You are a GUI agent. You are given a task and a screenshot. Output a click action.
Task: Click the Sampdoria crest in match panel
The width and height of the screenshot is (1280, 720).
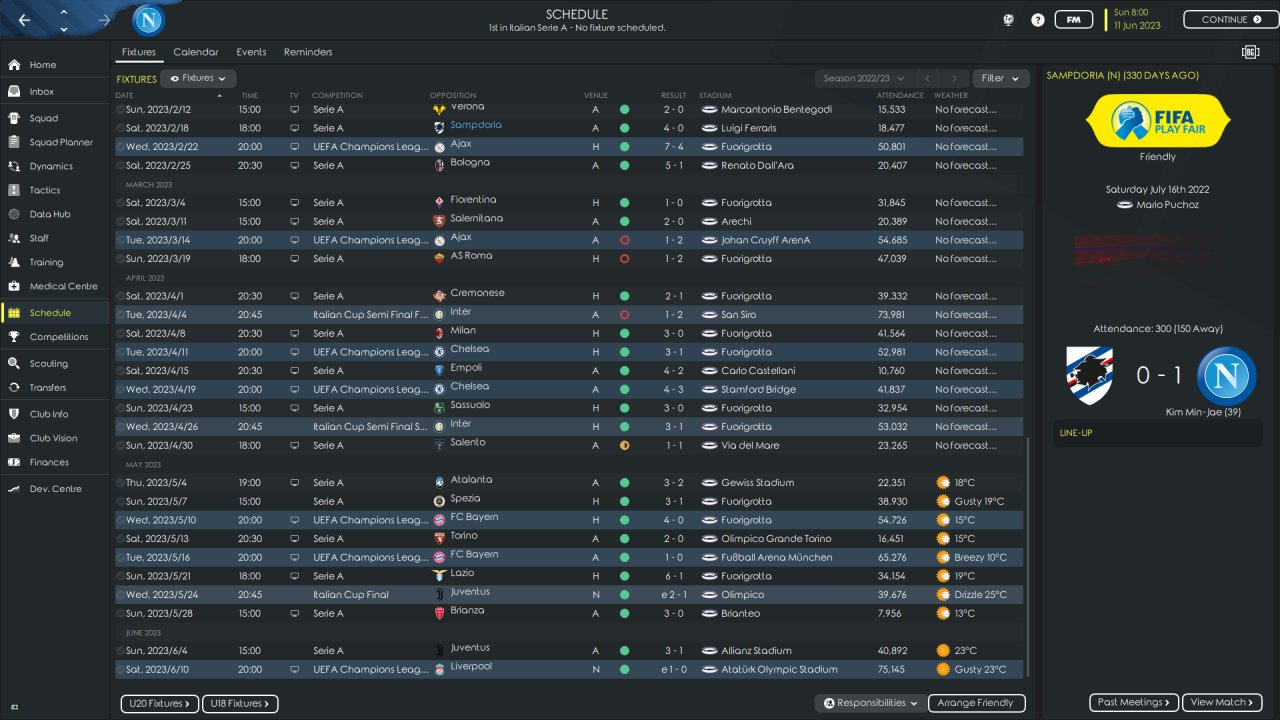click(x=1089, y=375)
